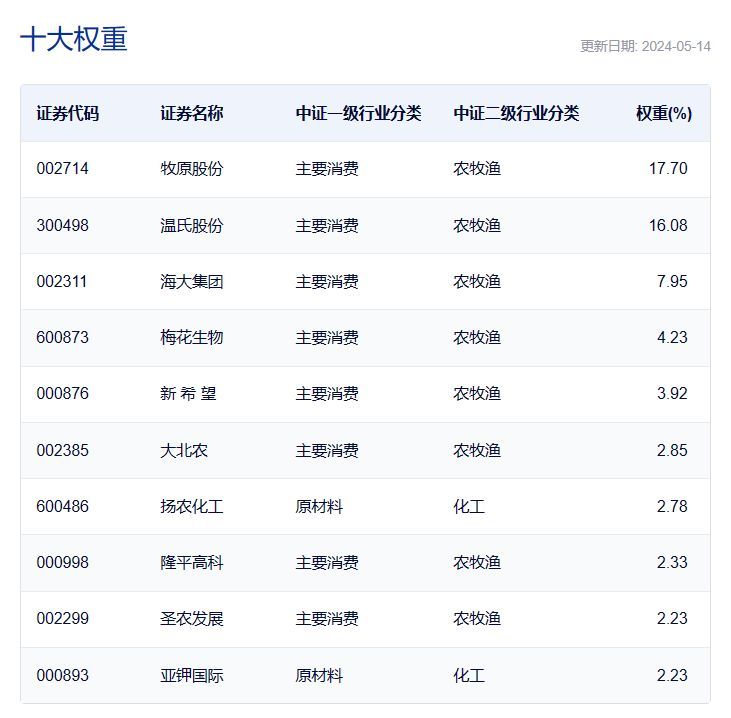Click the 权重(%) column header
Screen dimensions: 731x718
pos(664,113)
